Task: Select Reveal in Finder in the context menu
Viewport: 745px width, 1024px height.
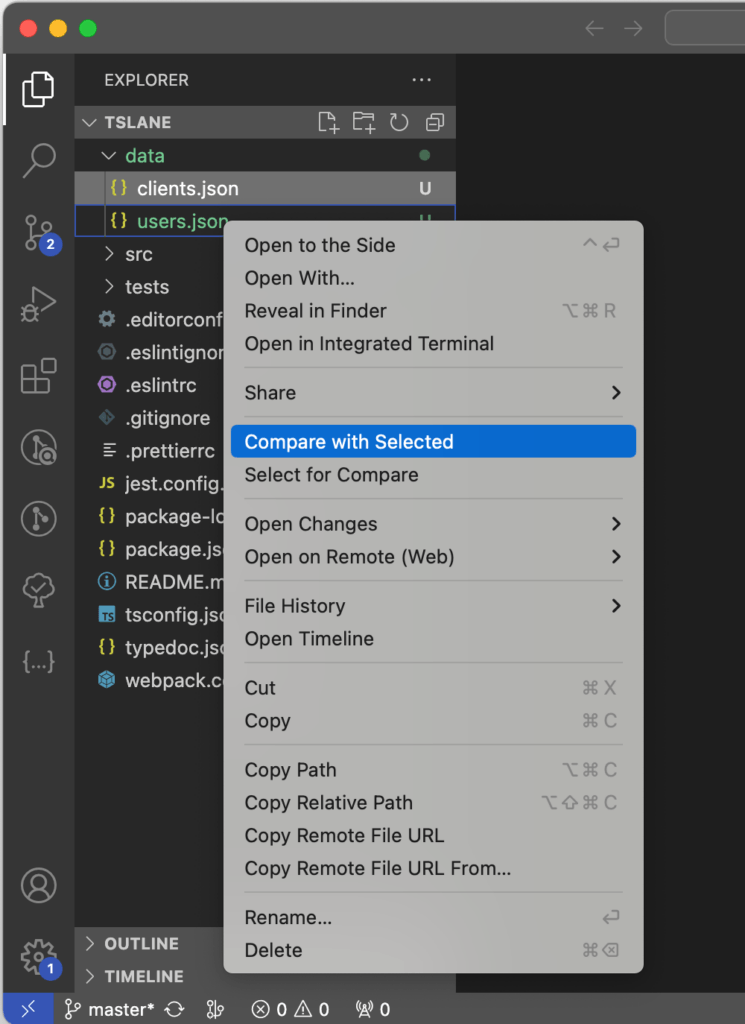Action: point(313,311)
